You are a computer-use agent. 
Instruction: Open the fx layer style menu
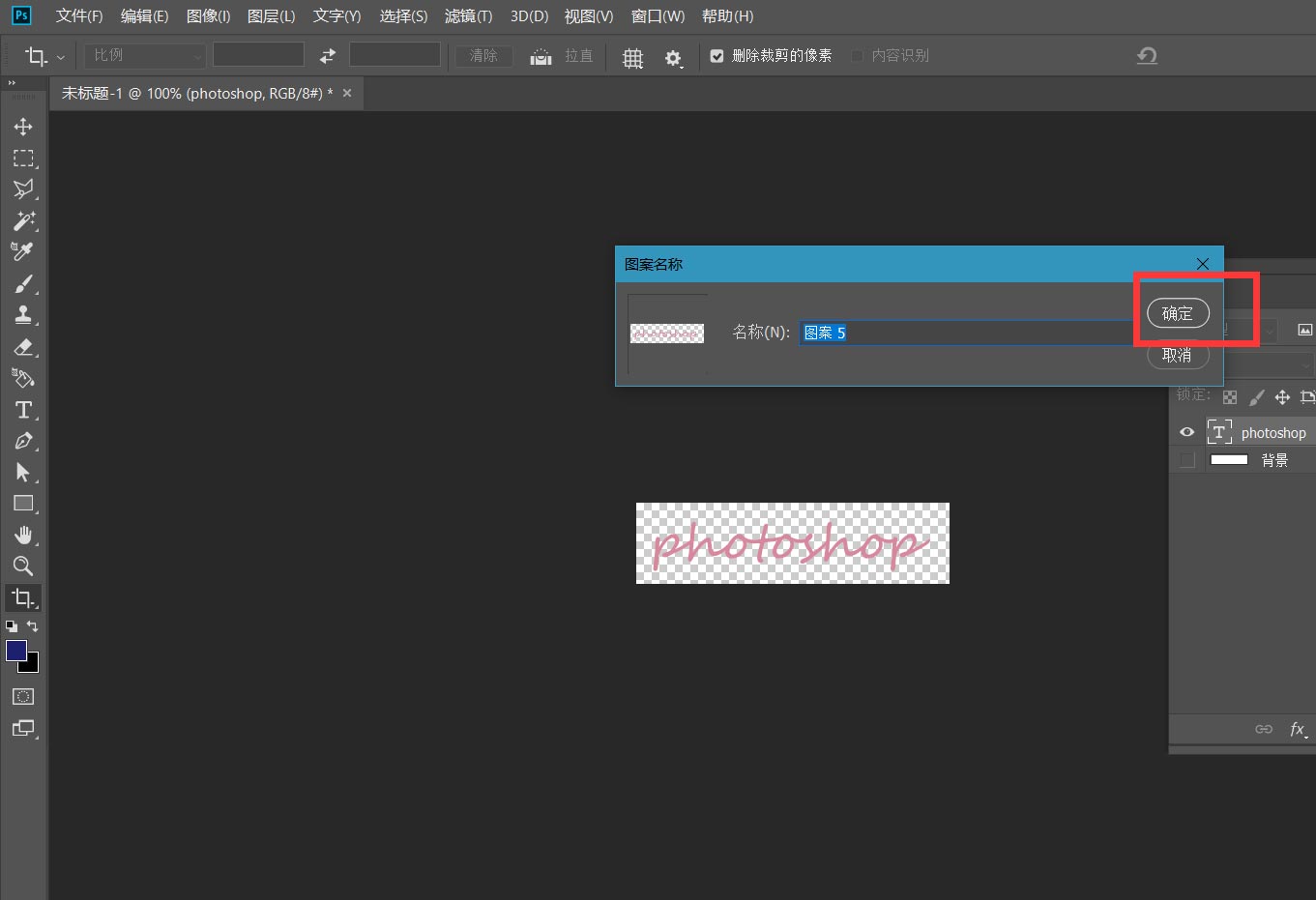[x=1299, y=729]
